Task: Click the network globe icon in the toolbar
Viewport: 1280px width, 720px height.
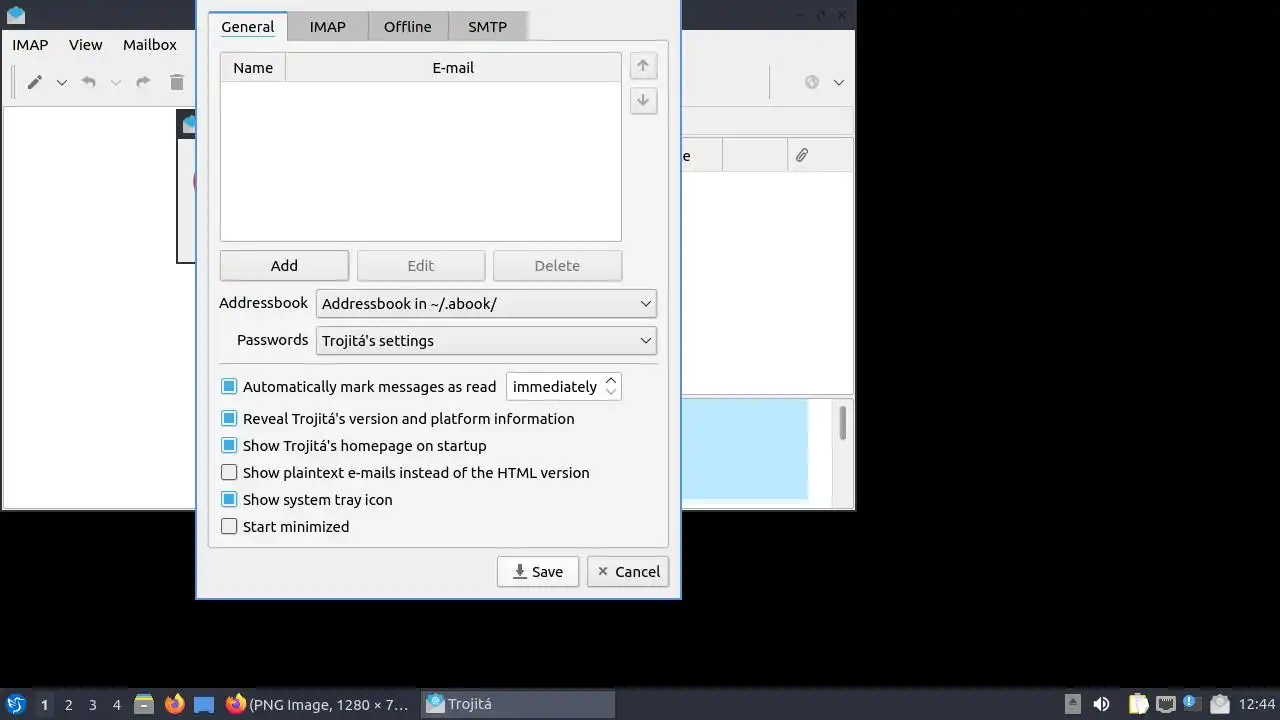Action: [x=812, y=82]
